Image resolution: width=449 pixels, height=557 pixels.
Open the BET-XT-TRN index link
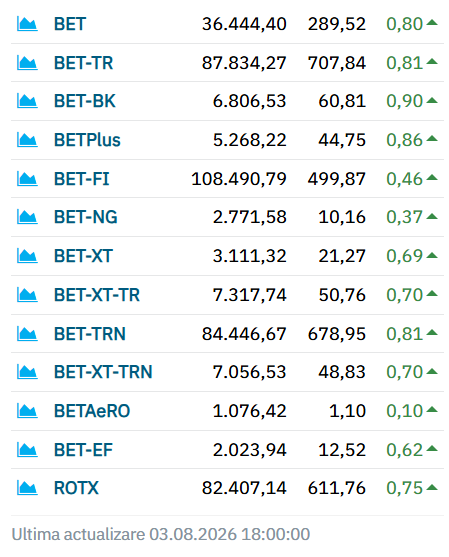click(x=103, y=372)
